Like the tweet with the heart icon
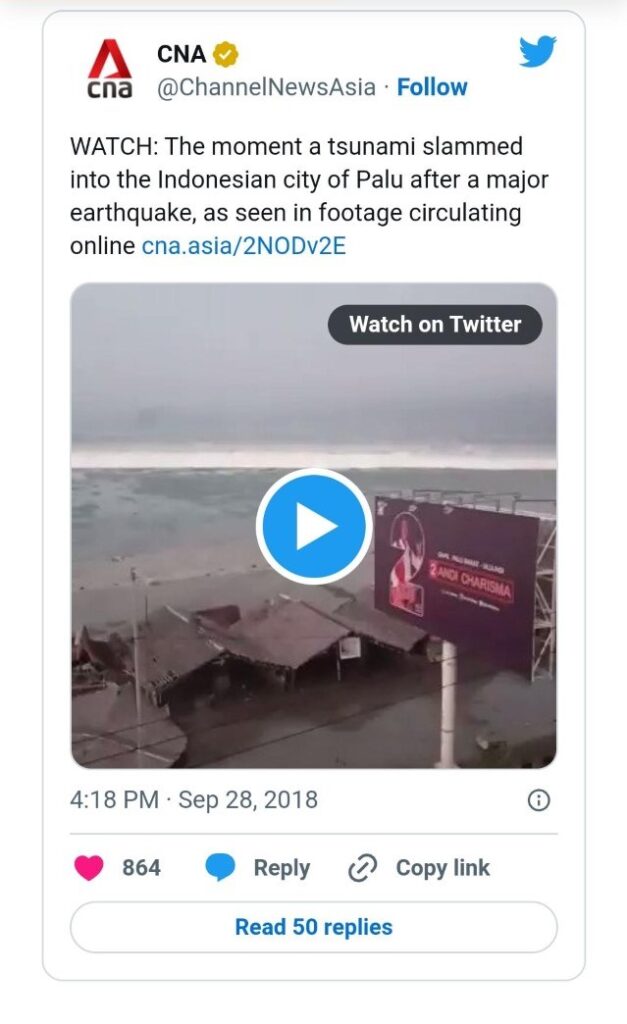The width and height of the screenshot is (627, 1024). pos(89,868)
